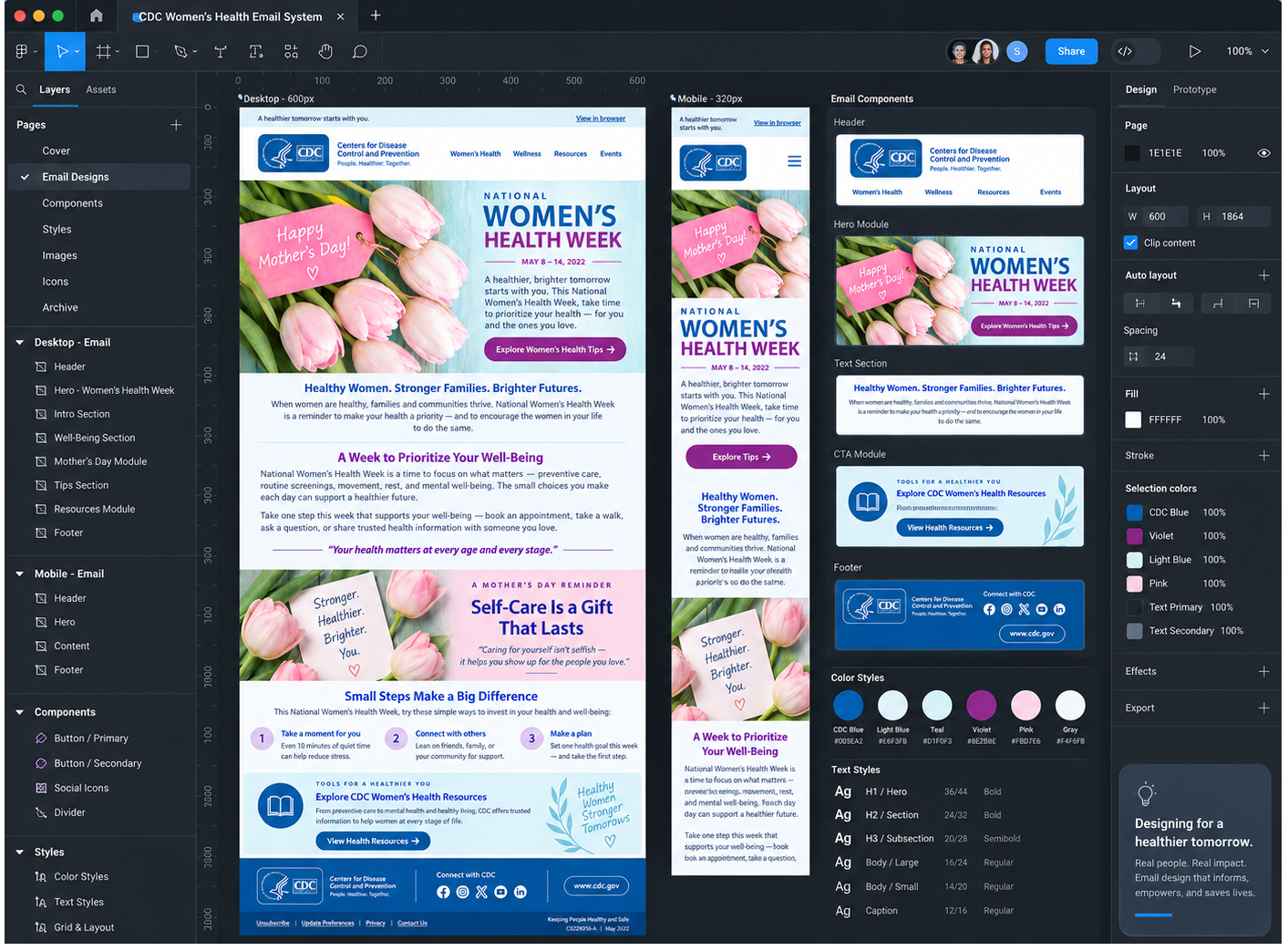Open the 100% zoom dropdown
This screenshot has height=951, width=1288.
click(x=1247, y=52)
